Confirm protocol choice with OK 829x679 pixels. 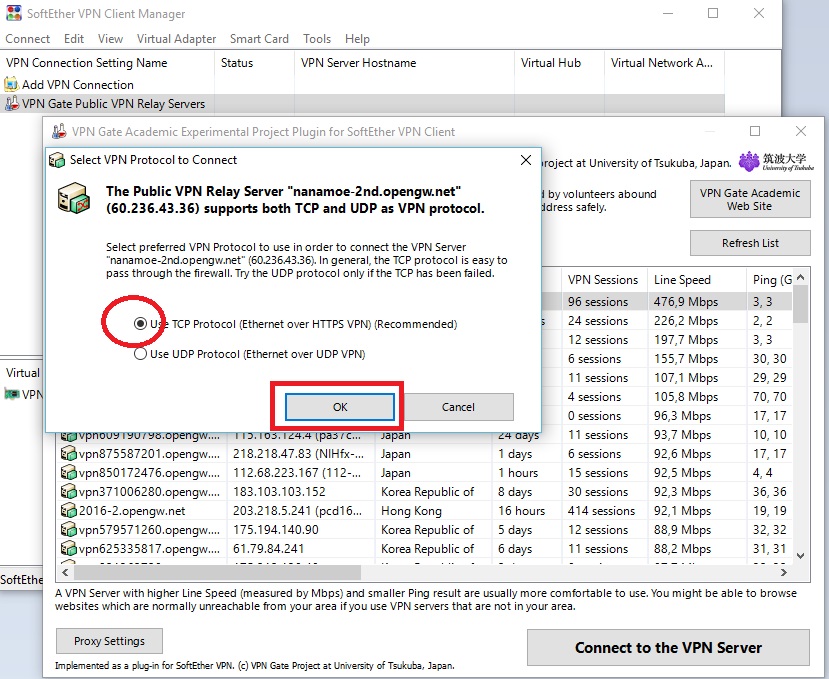coord(338,408)
